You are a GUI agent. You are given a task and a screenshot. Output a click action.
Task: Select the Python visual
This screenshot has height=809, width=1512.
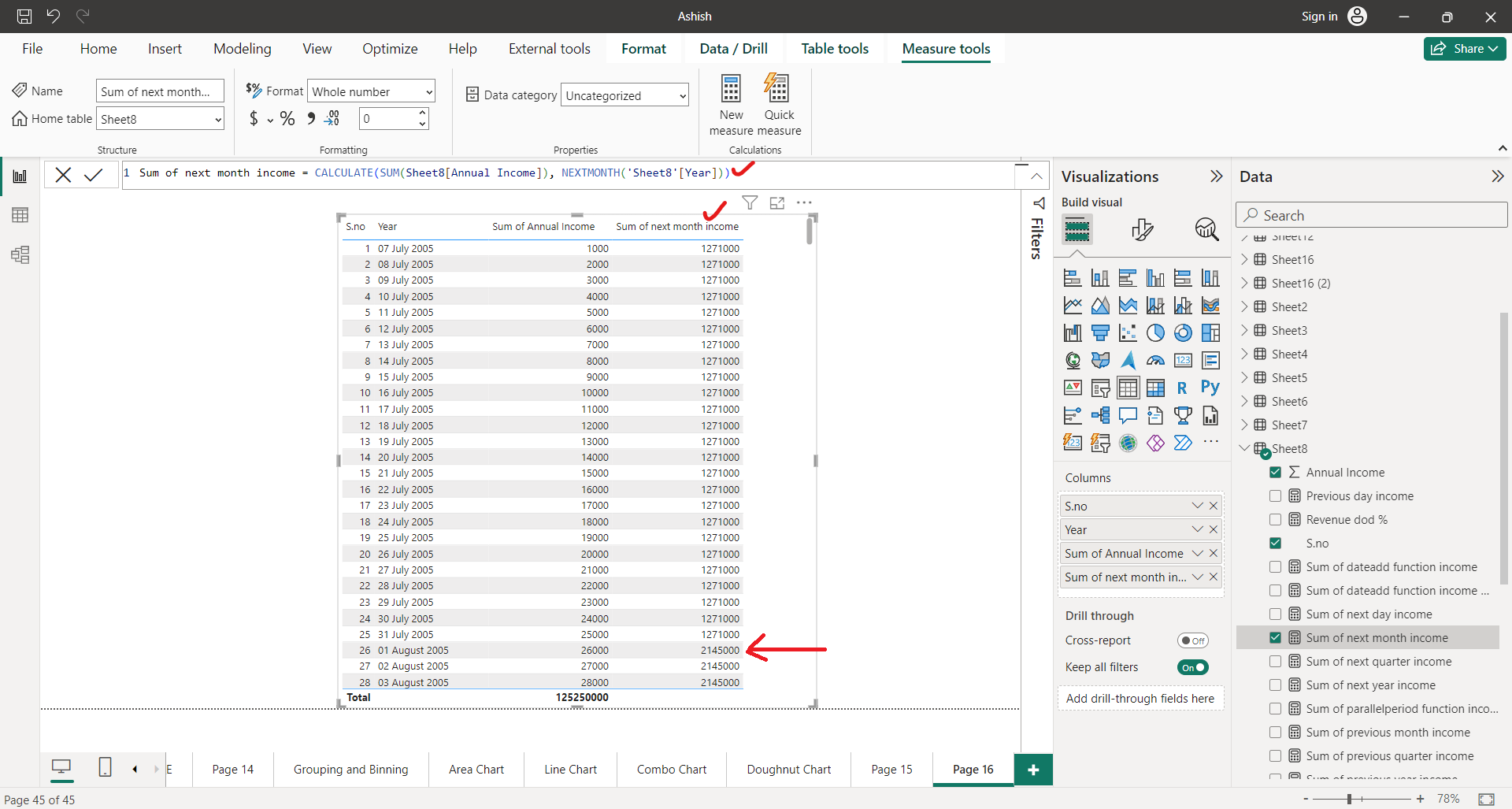pos(1210,388)
